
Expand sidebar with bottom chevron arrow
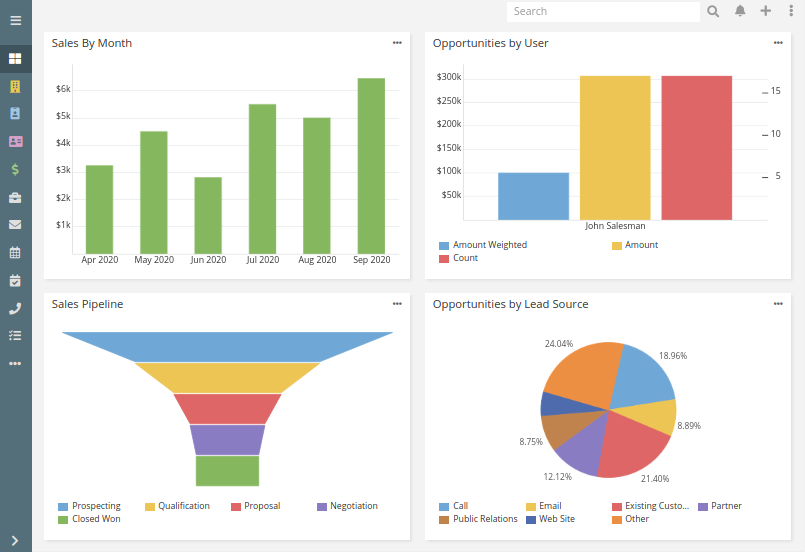pyautogui.click(x=15, y=540)
